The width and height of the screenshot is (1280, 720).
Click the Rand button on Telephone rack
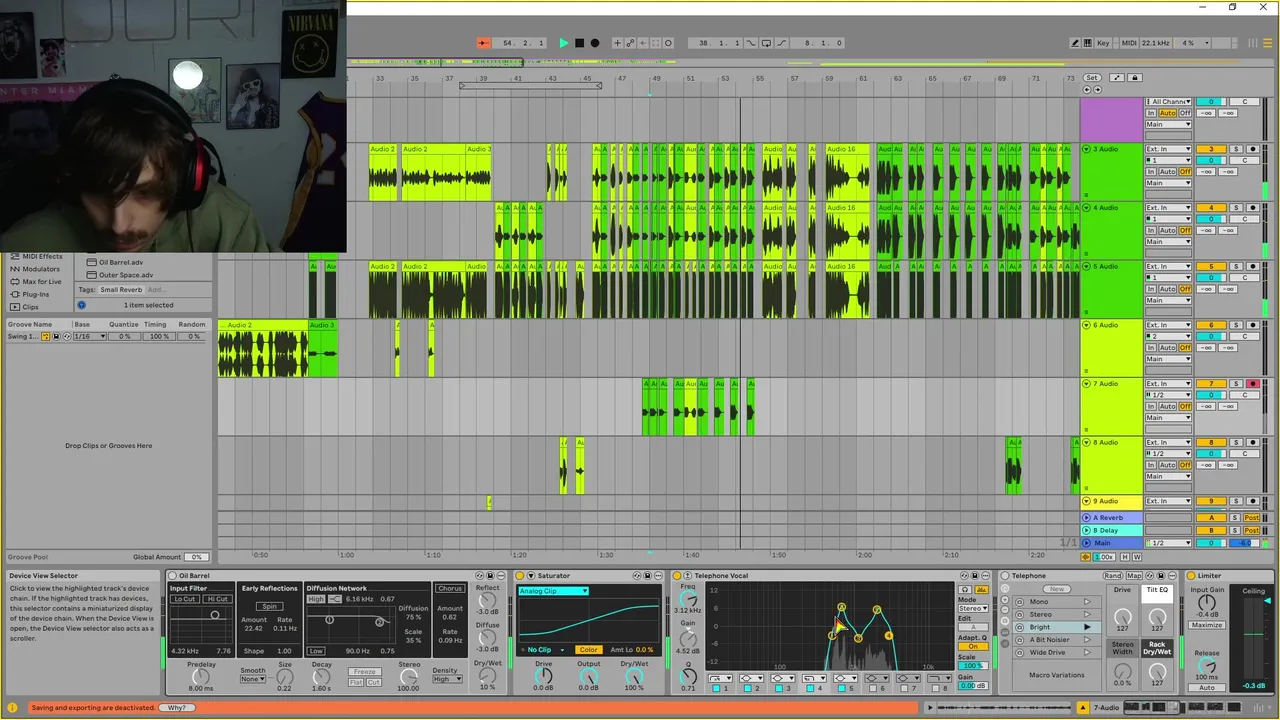coord(1113,576)
